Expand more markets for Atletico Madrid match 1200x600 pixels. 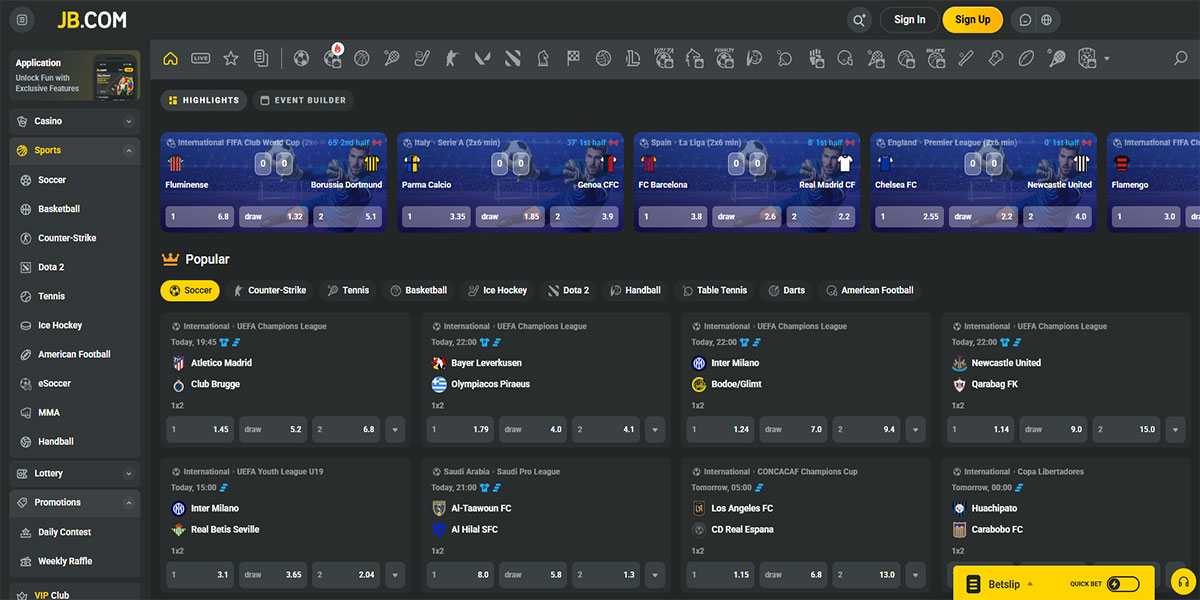(x=395, y=430)
